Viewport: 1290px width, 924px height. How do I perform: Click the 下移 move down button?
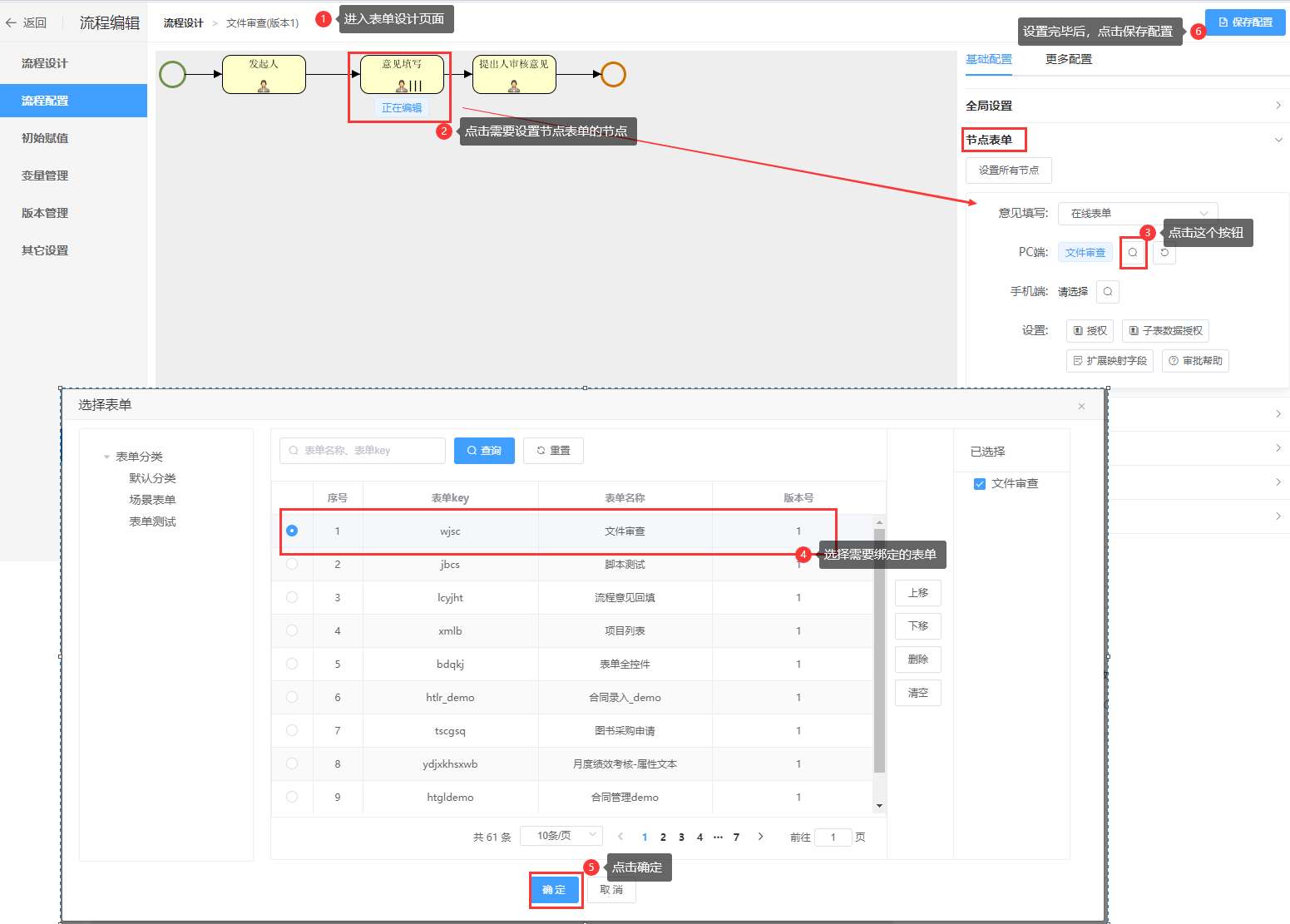point(918,626)
